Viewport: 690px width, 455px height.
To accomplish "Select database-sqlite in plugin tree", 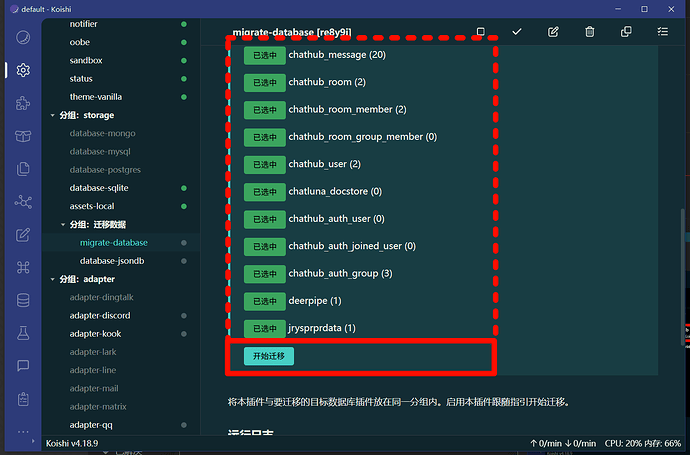I will [x=100, y=188].
